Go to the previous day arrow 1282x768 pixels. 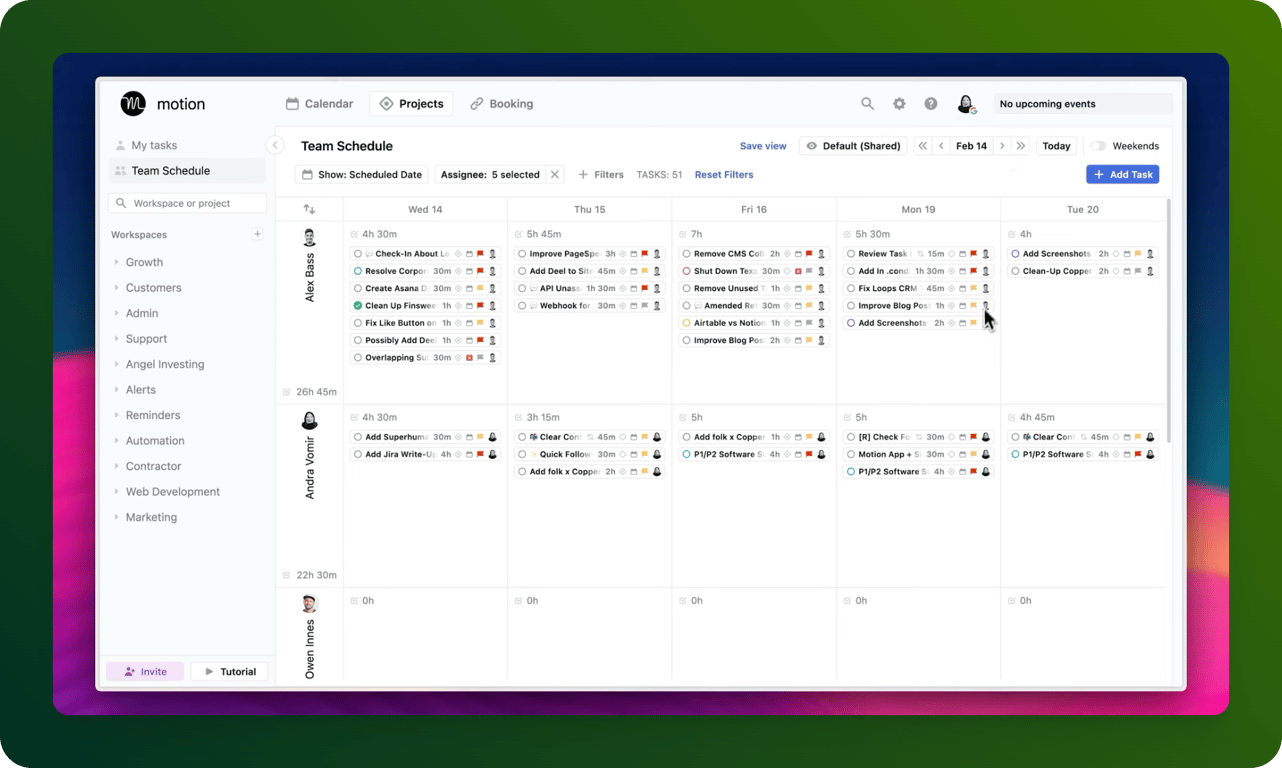pyautogui.click(x=941, y=146)
